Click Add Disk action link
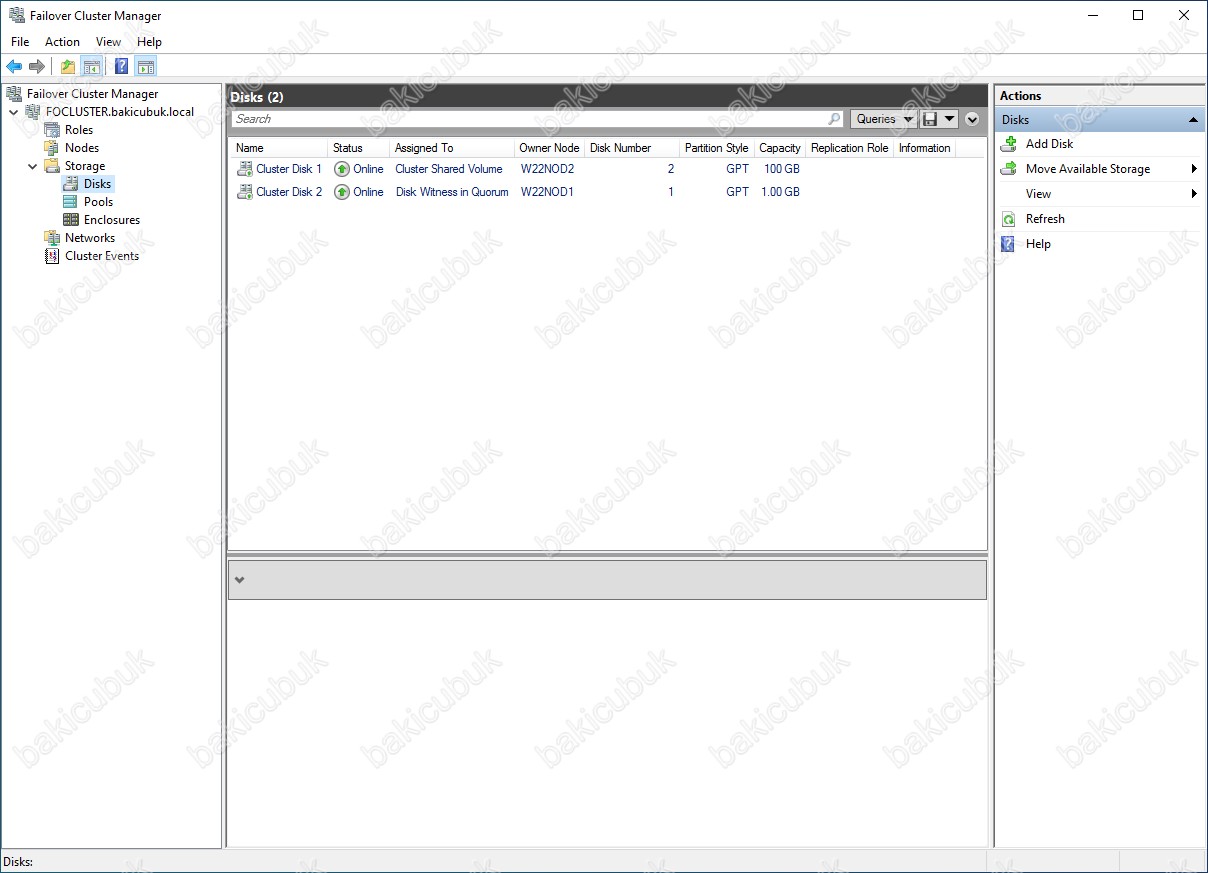The image size is (1208, 873). (1049, 144)
